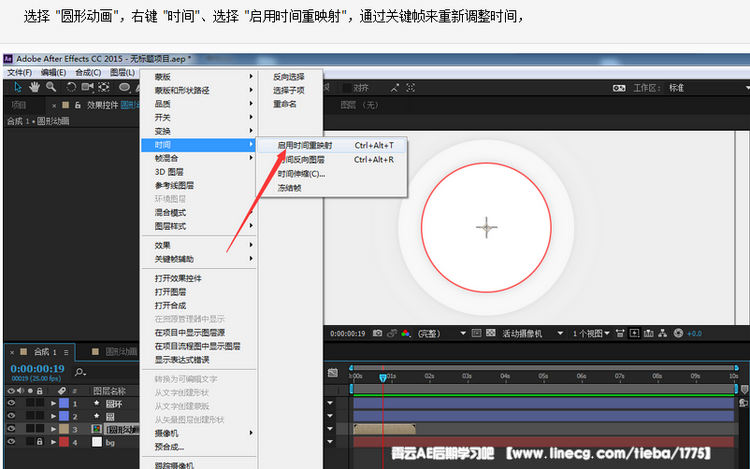Image resolution: width=750 pixels, height=469 pixels.
Task: Click the RGB channel display icon
Action: [x=406, y=333]
